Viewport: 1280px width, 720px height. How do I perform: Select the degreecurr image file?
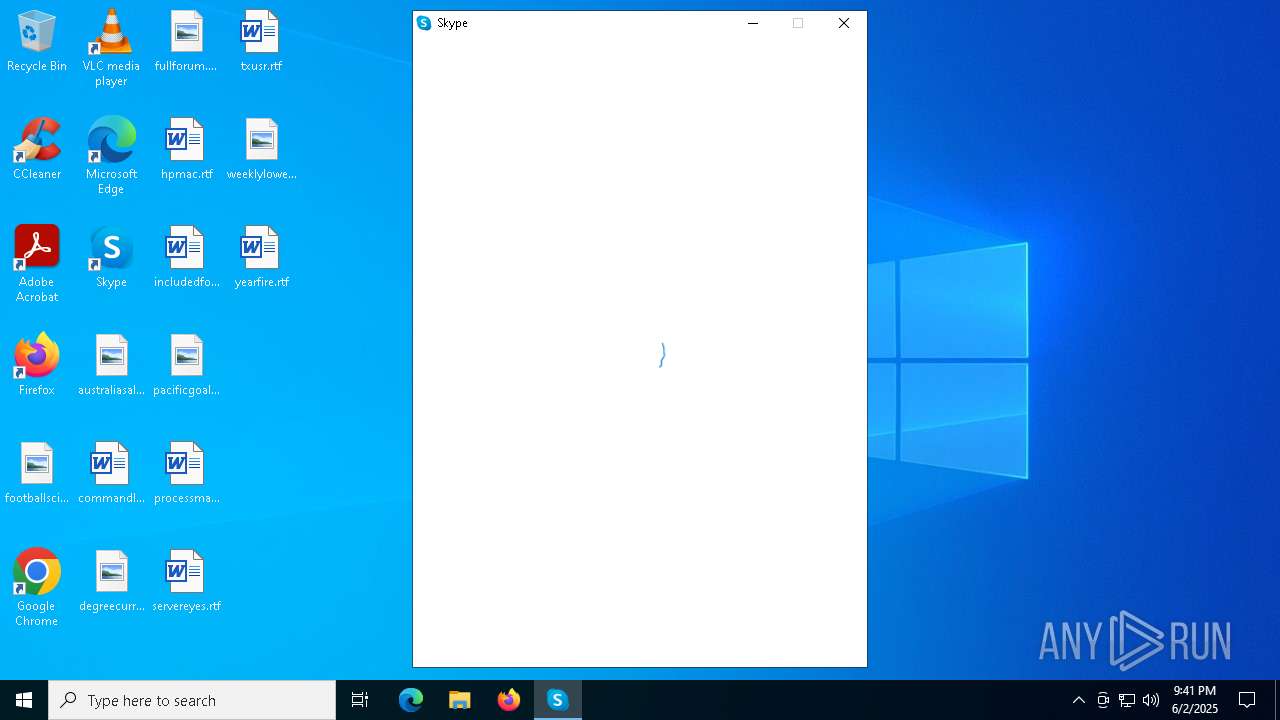point(111,582)
